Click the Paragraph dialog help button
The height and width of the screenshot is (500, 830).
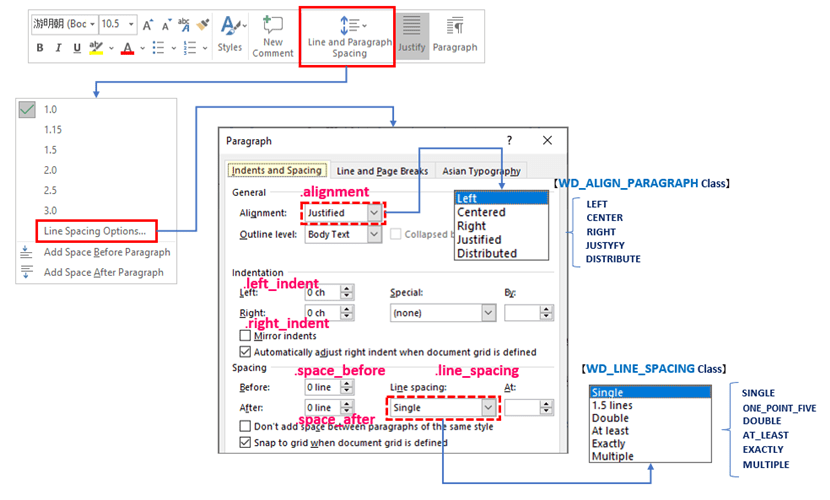[x=509, y=140]
